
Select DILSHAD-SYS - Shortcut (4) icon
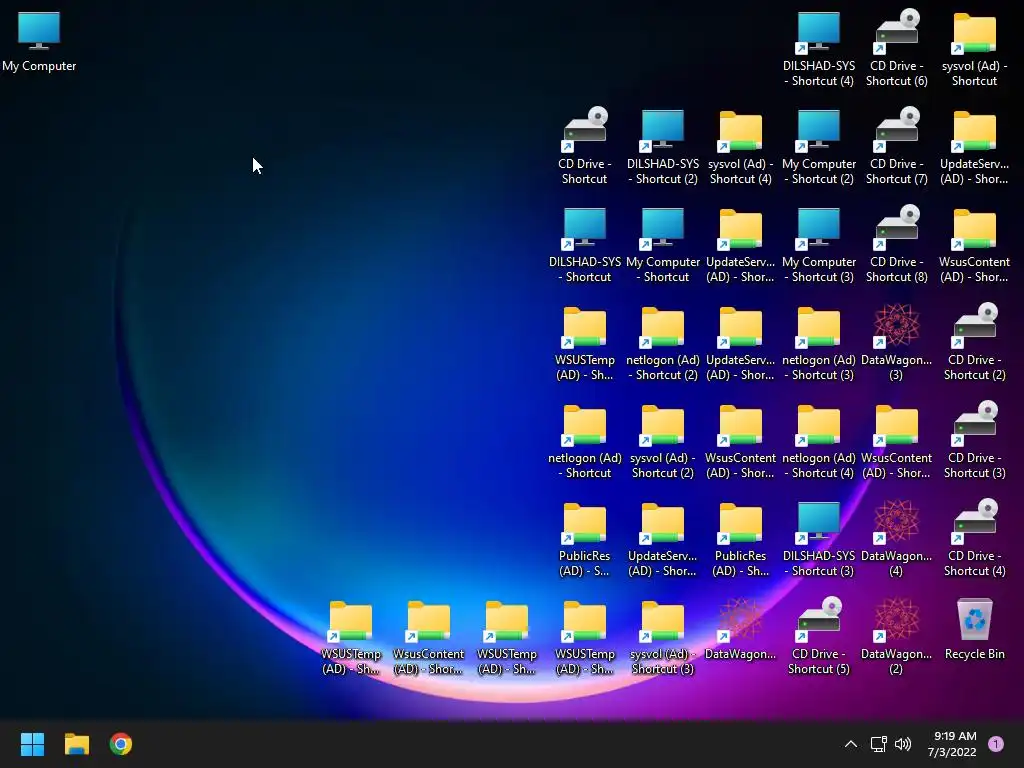point(818,49)
